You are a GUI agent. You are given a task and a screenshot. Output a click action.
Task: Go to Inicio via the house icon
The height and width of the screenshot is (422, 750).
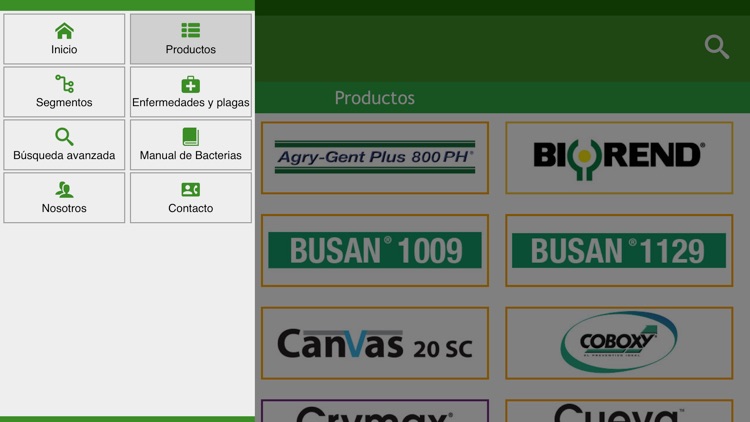point(64,31)
